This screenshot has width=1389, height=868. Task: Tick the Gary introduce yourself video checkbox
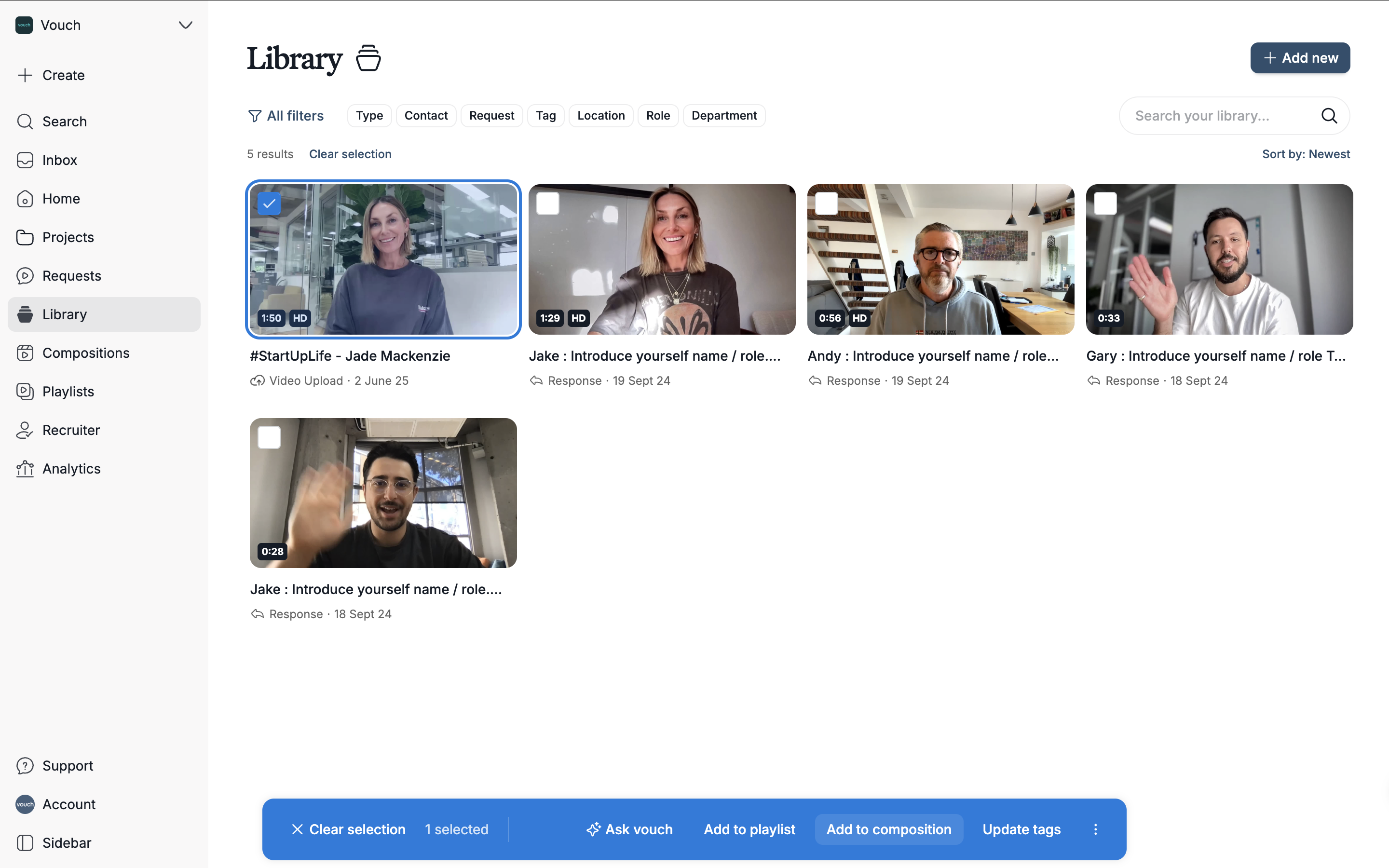[x=1105, y=203]
